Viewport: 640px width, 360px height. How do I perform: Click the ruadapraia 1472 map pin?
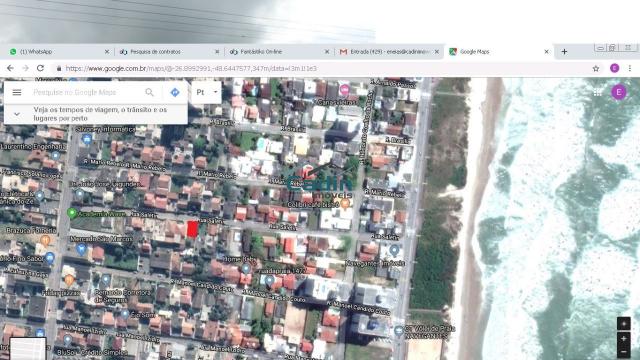[269, 280]
